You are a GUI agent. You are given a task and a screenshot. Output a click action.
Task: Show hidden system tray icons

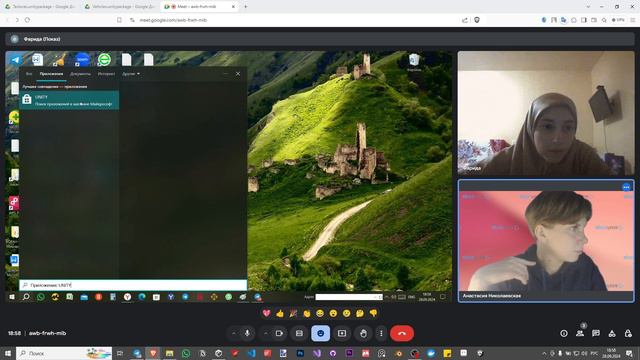pyautogui.click(x=544, y=353)
